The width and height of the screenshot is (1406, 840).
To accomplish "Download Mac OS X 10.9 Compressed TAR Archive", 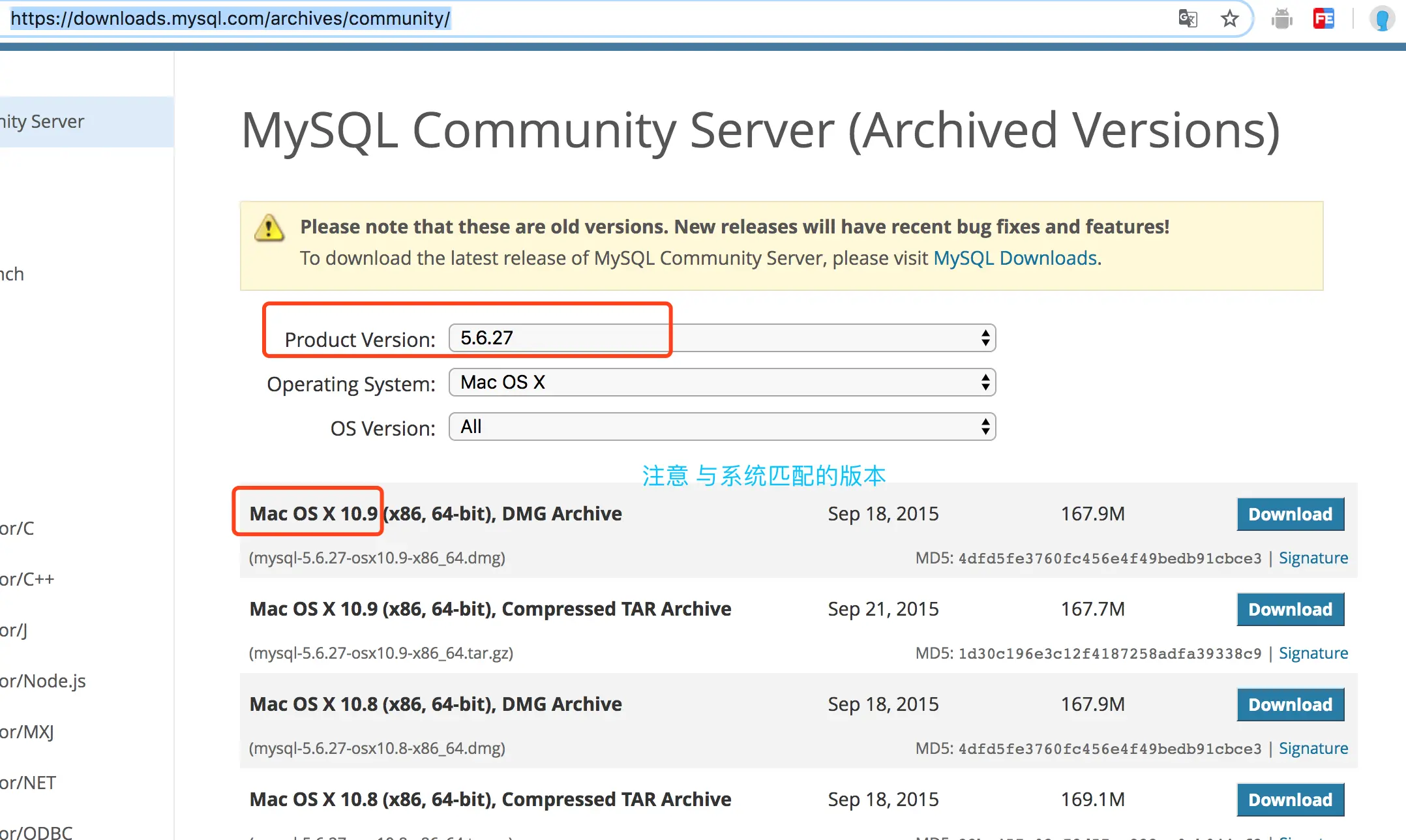I will (1290, 609).
